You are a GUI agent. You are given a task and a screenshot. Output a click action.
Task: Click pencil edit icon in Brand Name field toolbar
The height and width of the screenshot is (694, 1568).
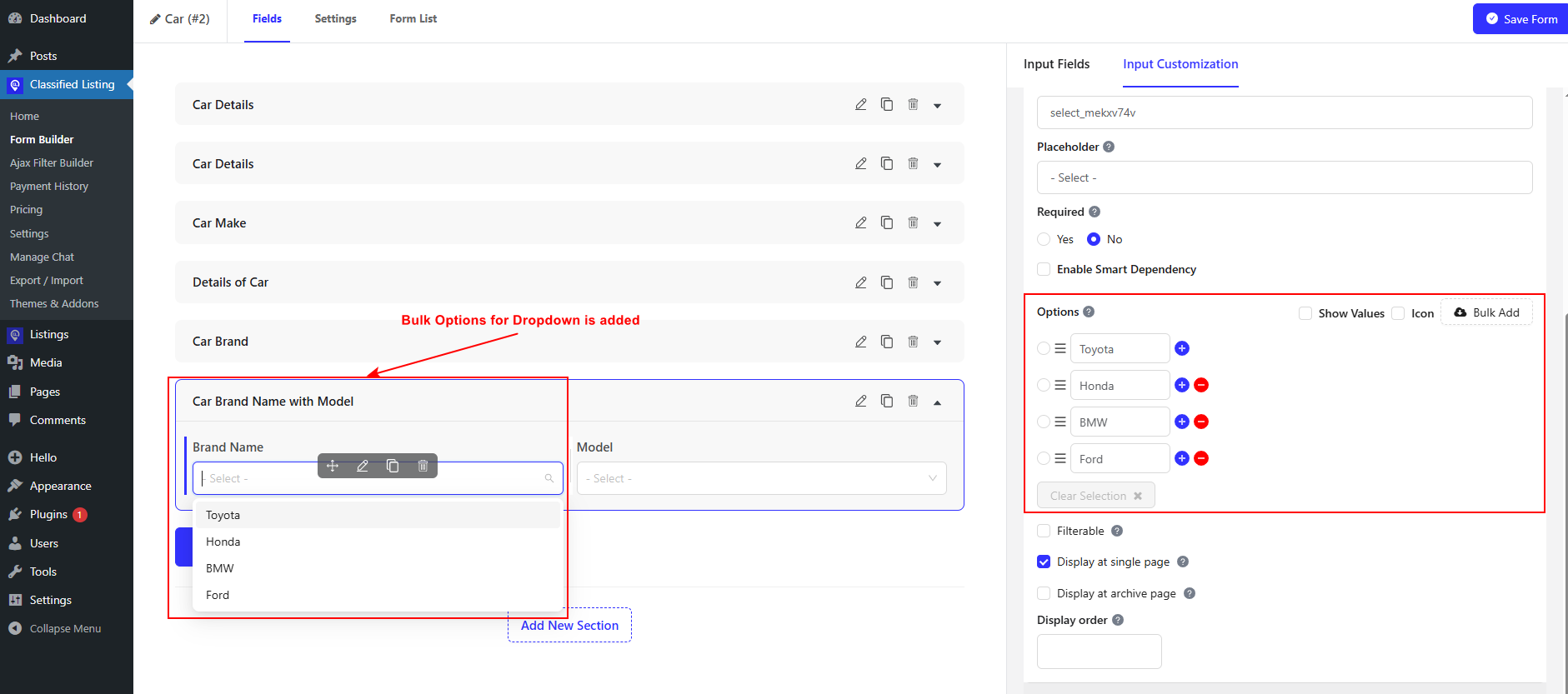point(363,466)
